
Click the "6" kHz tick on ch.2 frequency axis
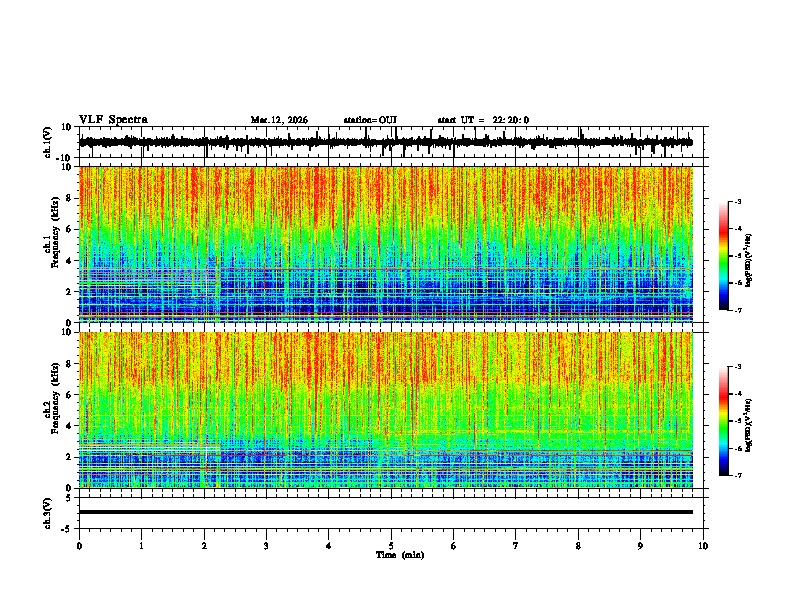tap(69, 394)
